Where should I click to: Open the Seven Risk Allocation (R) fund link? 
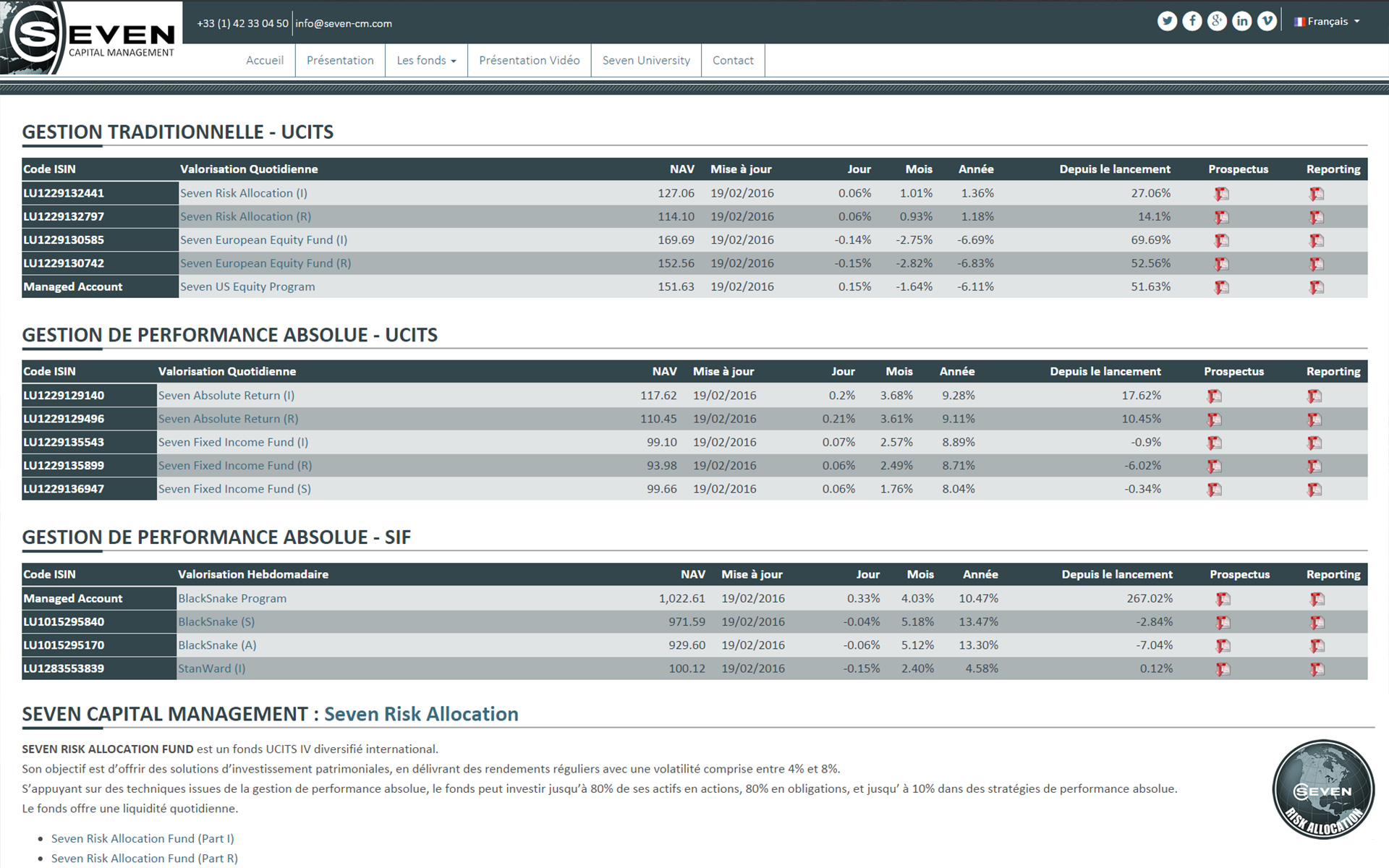tap(246, 216)
